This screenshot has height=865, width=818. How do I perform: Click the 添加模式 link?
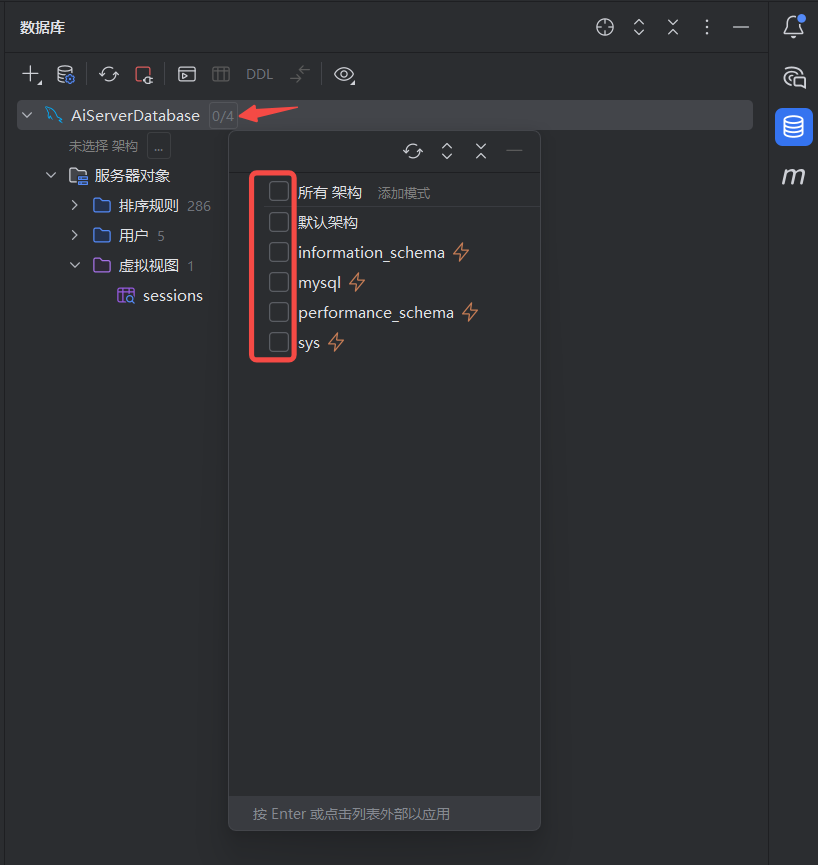404,193
